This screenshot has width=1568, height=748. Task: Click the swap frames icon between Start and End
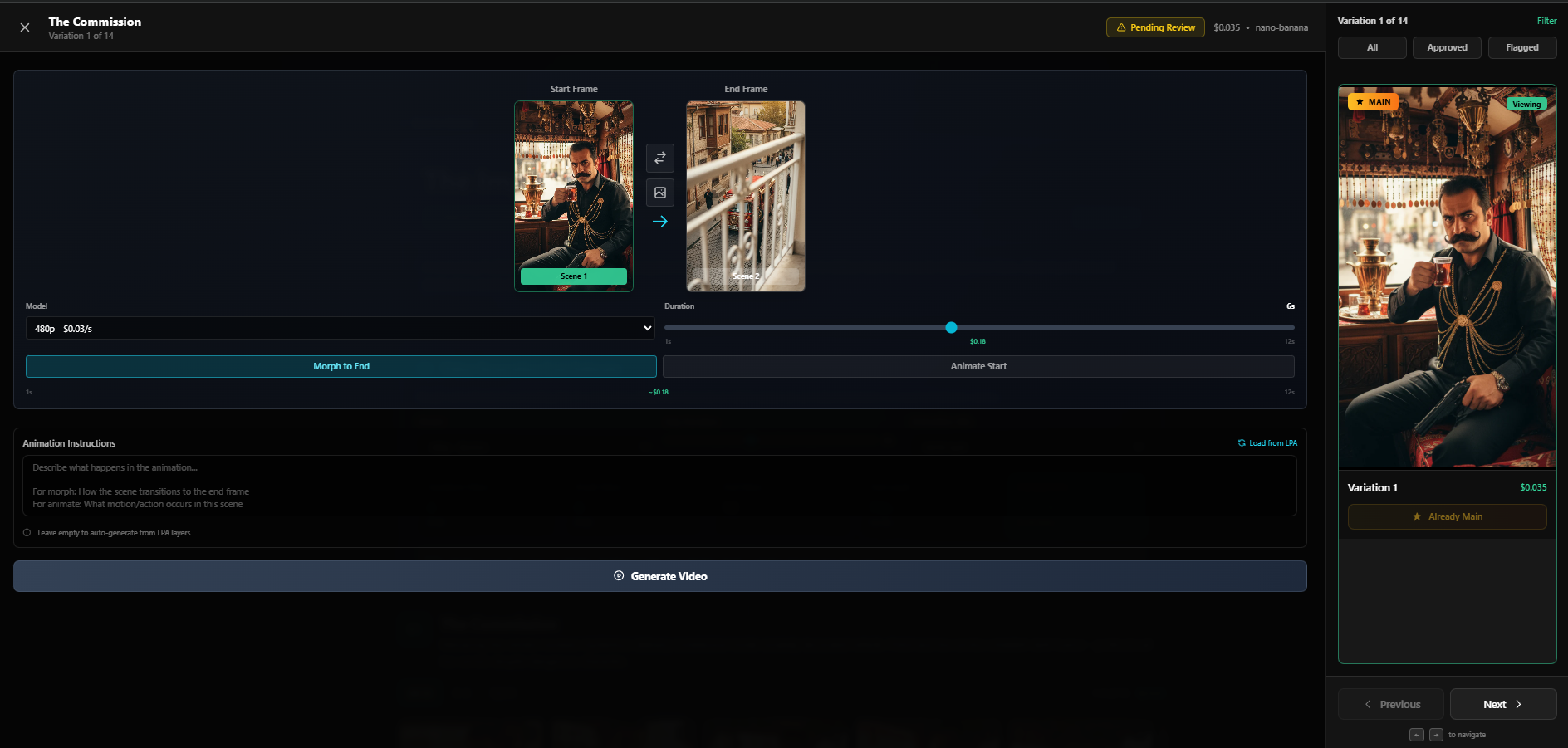click(660, 158)
